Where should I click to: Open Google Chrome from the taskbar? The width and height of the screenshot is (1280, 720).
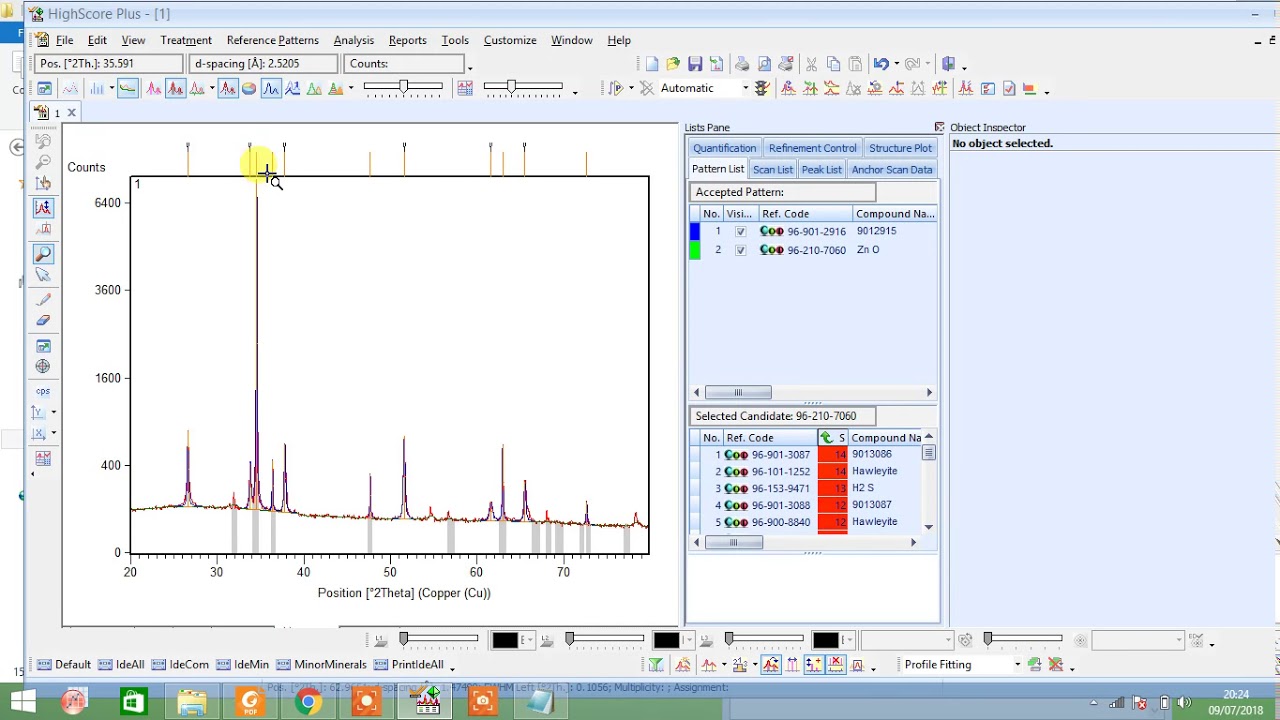coord(308,702)
